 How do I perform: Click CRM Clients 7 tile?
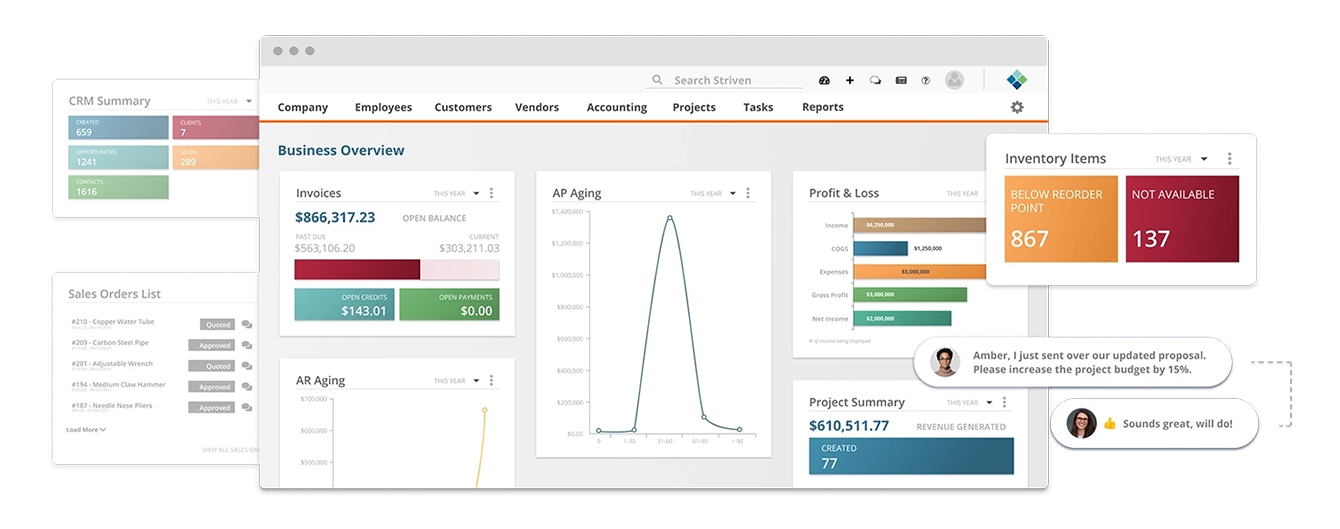coord(216,127)
